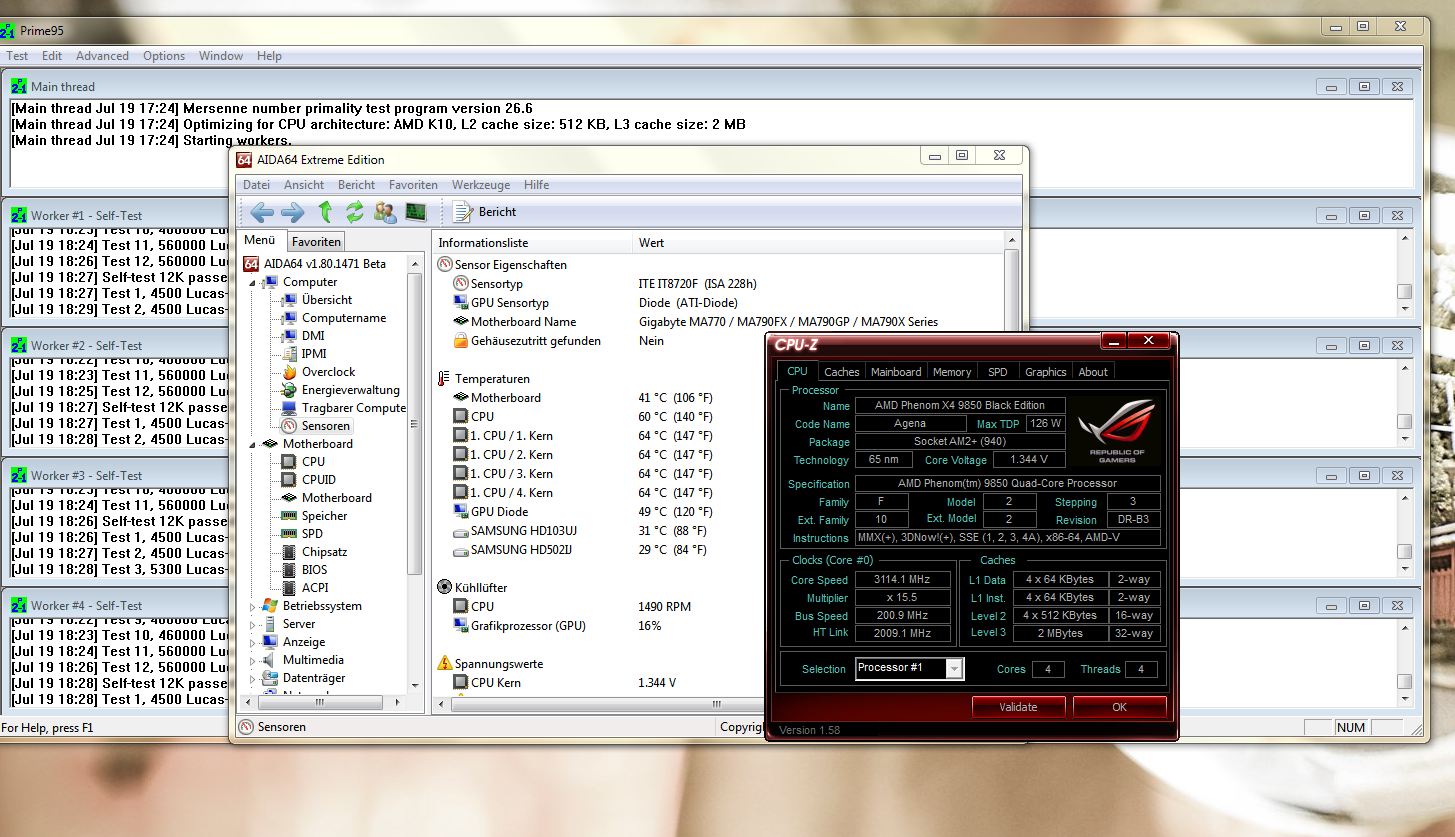Open the SPD tab in CPU-Z
The image size is (1455, 837).
click(998, 372)
